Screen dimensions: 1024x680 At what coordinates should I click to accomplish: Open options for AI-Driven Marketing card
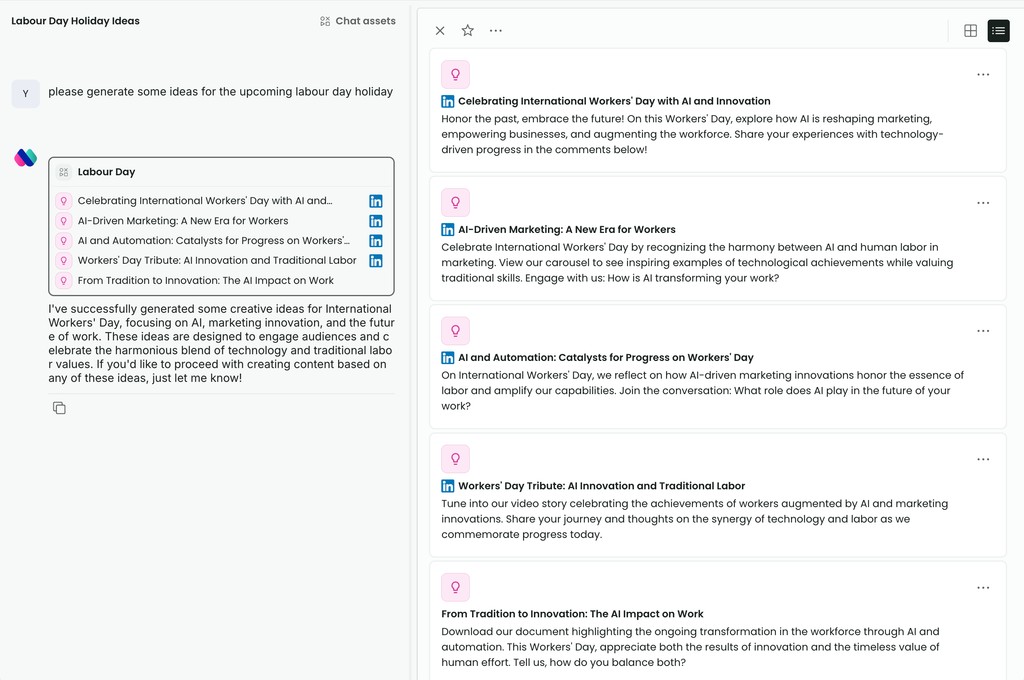[x=983, y=203]
